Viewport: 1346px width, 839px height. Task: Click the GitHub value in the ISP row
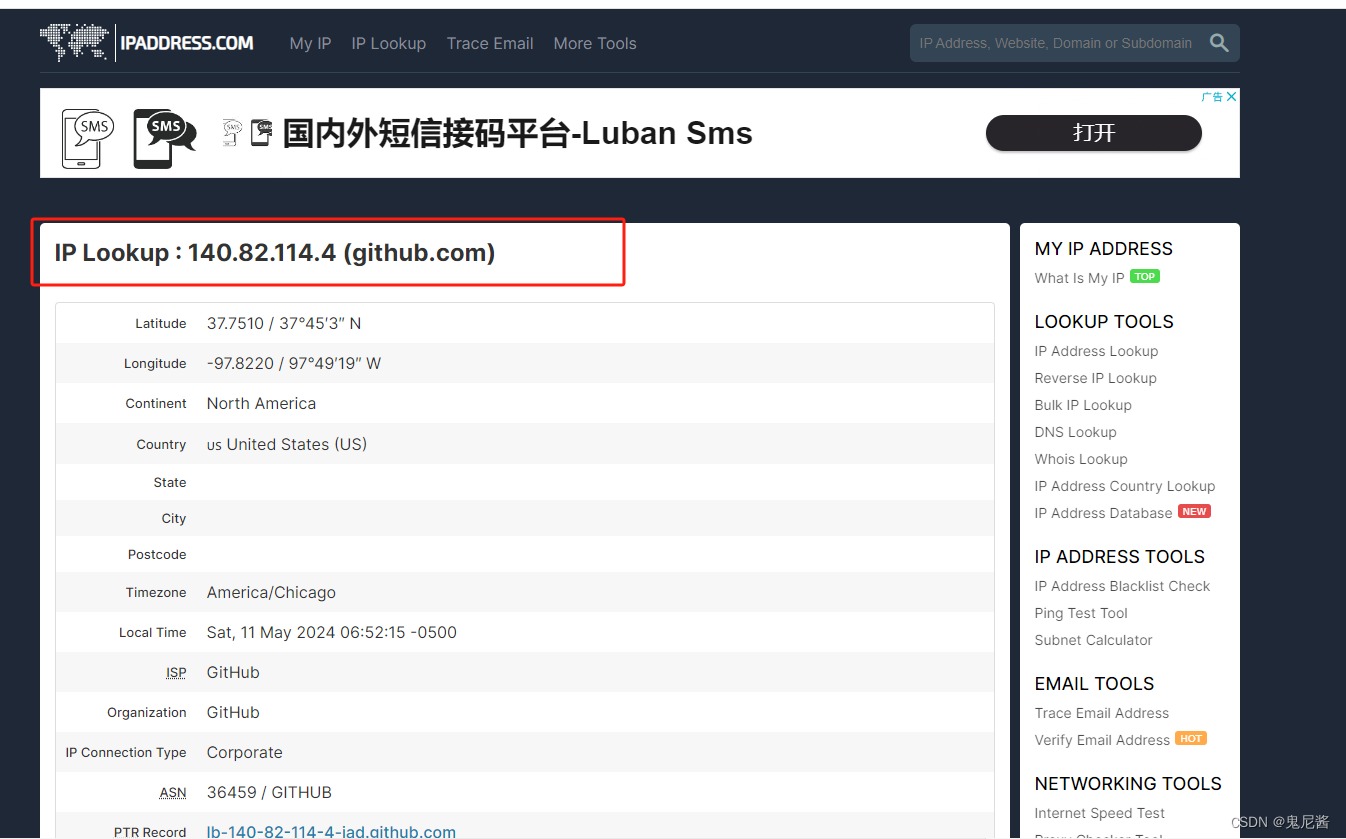point(233,672)
